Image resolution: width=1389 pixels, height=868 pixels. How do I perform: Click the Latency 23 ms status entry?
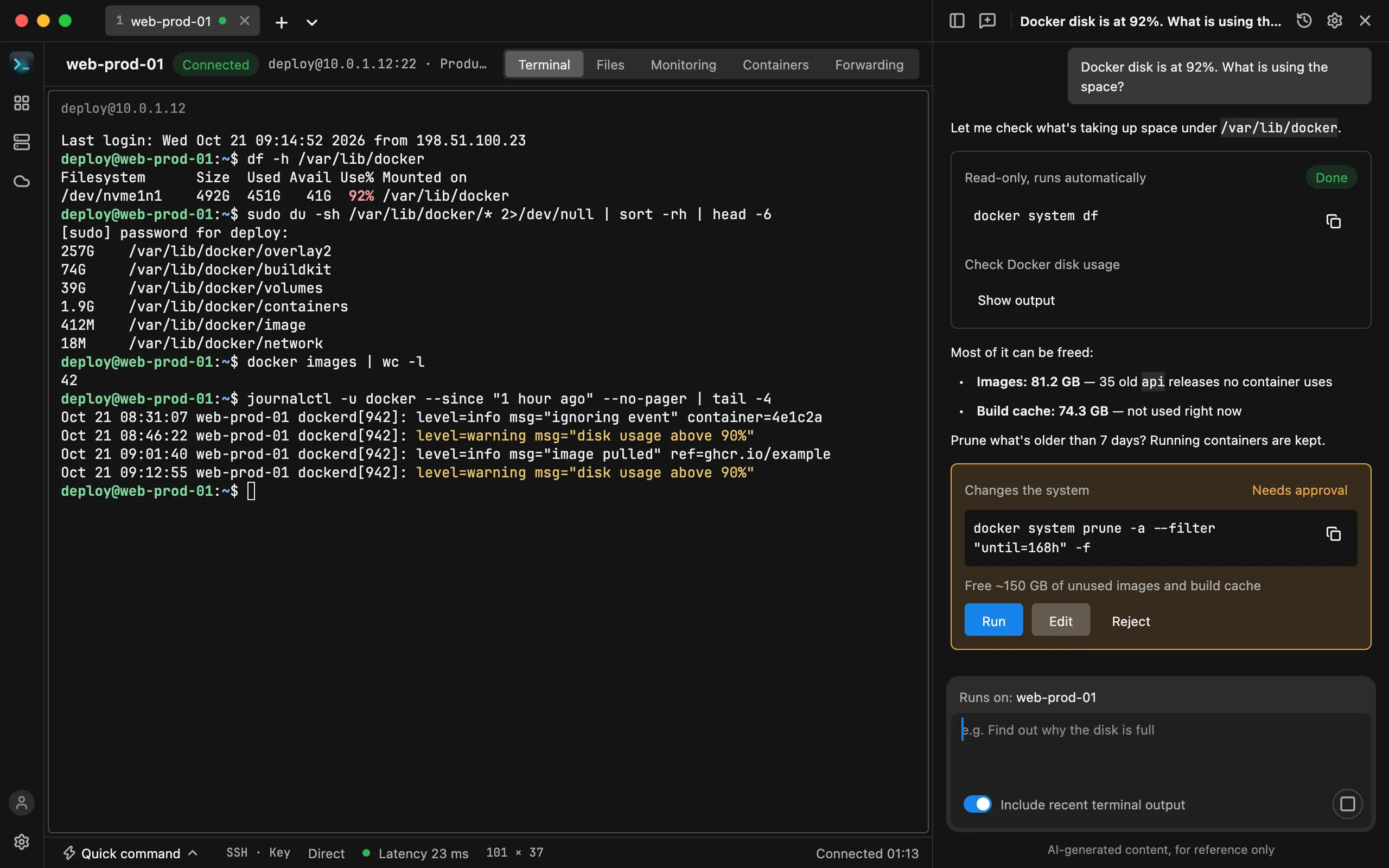click(416, 853)
